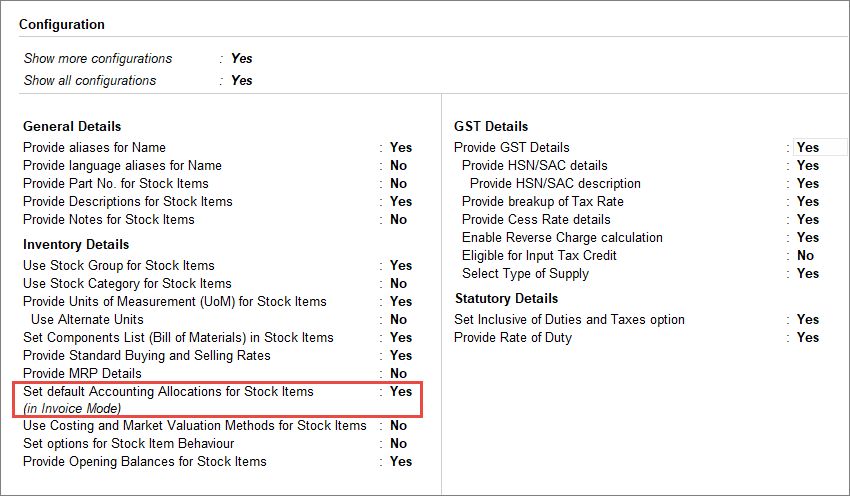
Task: Click the Provide Notes for Stock Items label
Action: [x=108, y=220]
